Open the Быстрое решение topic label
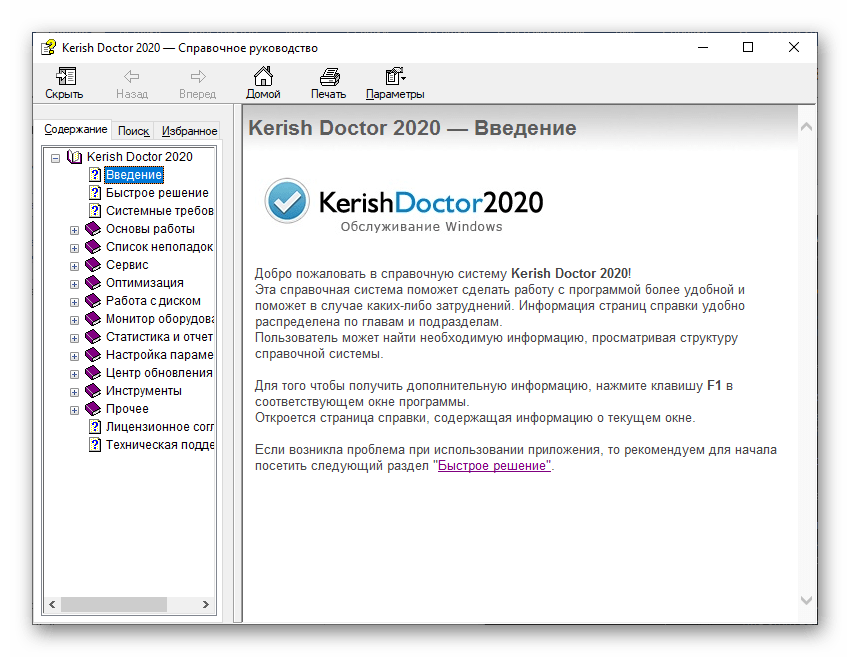850x657 pixels. click(x=157, y=193)
